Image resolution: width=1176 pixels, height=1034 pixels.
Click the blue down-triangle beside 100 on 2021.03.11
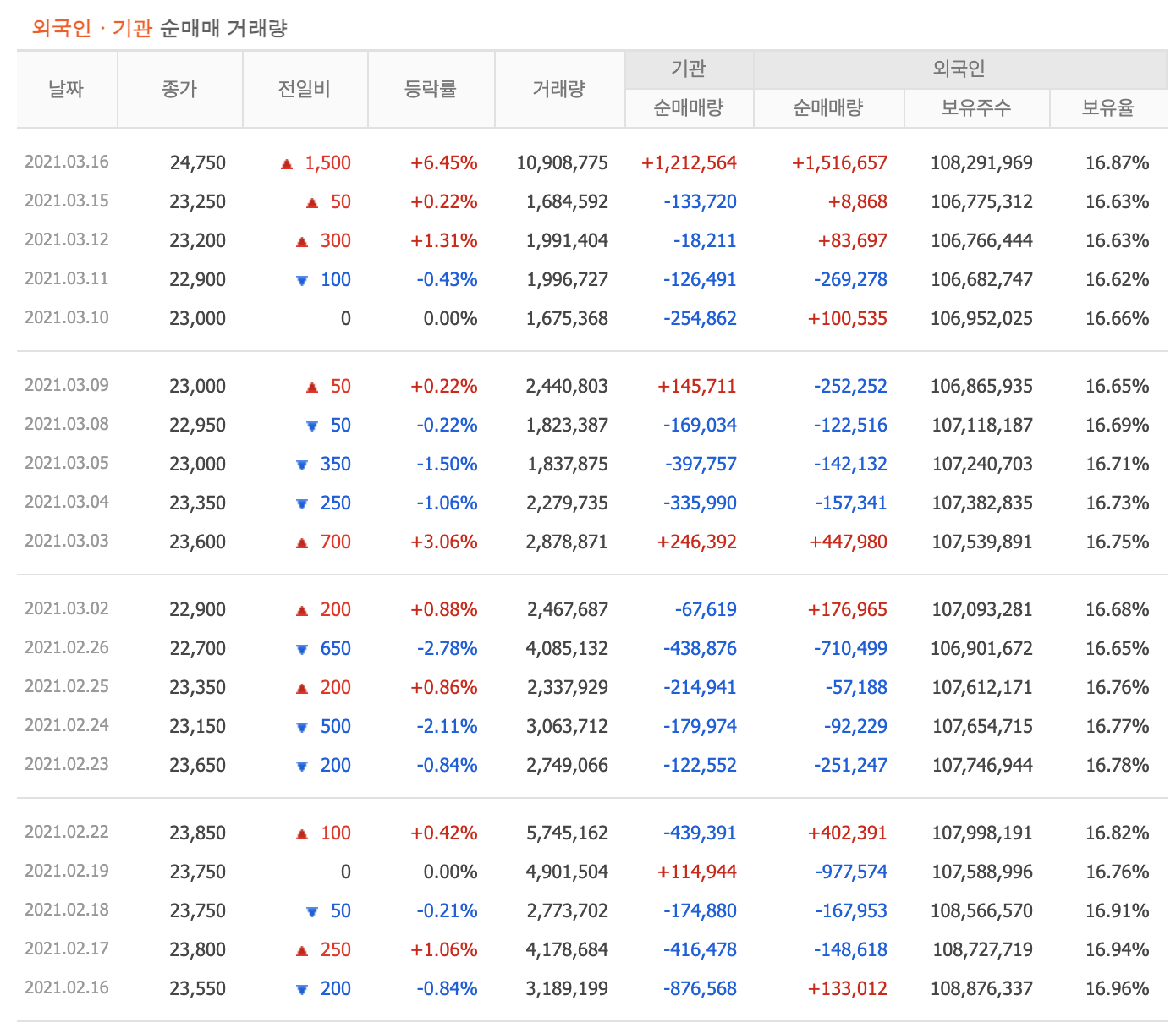302,279
